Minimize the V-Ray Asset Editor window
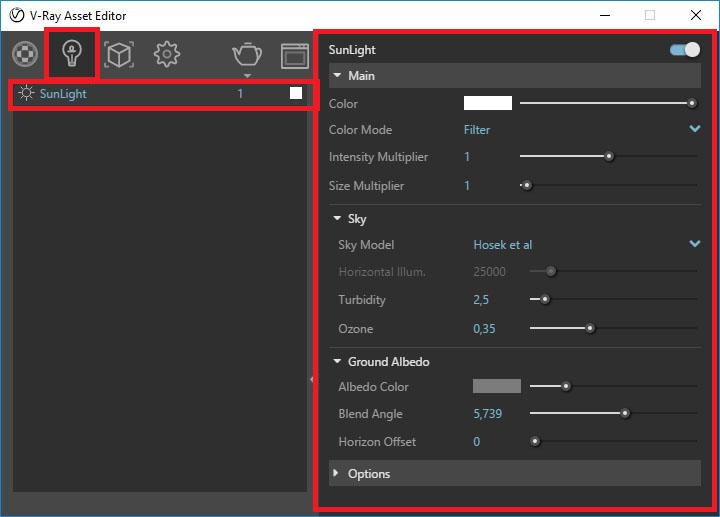The width and height of the screenshot is (720, 517). pyautogui.click(x=605, y=15)
